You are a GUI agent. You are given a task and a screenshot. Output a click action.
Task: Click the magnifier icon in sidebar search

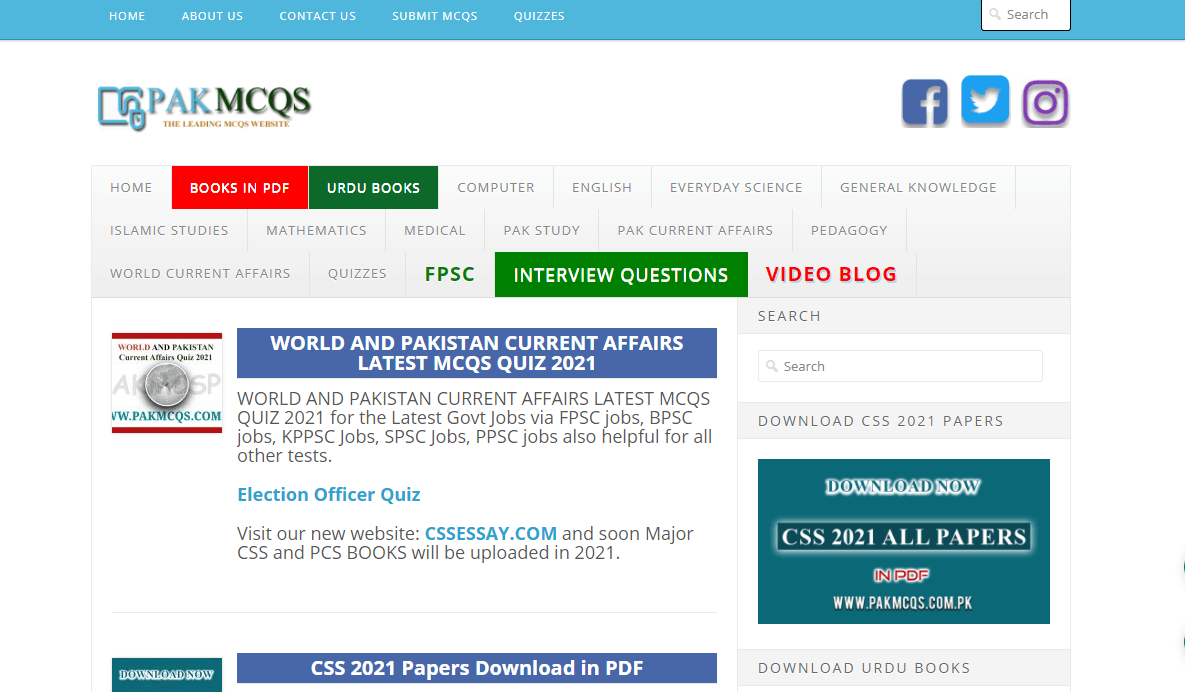(772, 366)
